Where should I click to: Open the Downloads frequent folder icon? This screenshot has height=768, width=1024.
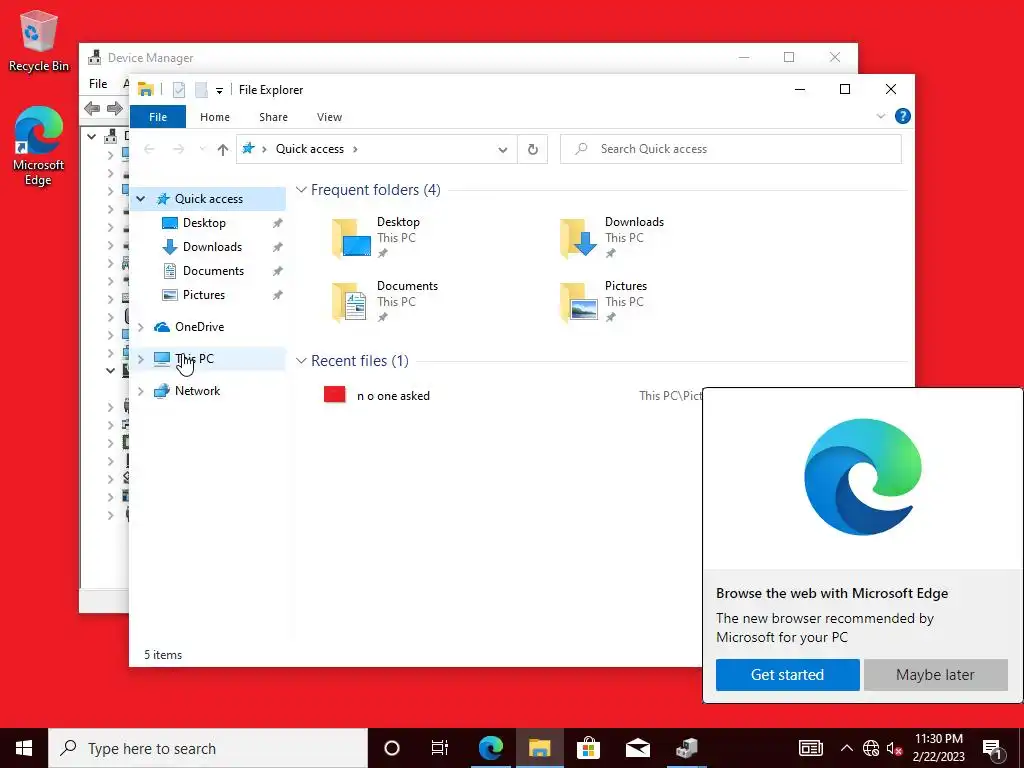point(580,238)
